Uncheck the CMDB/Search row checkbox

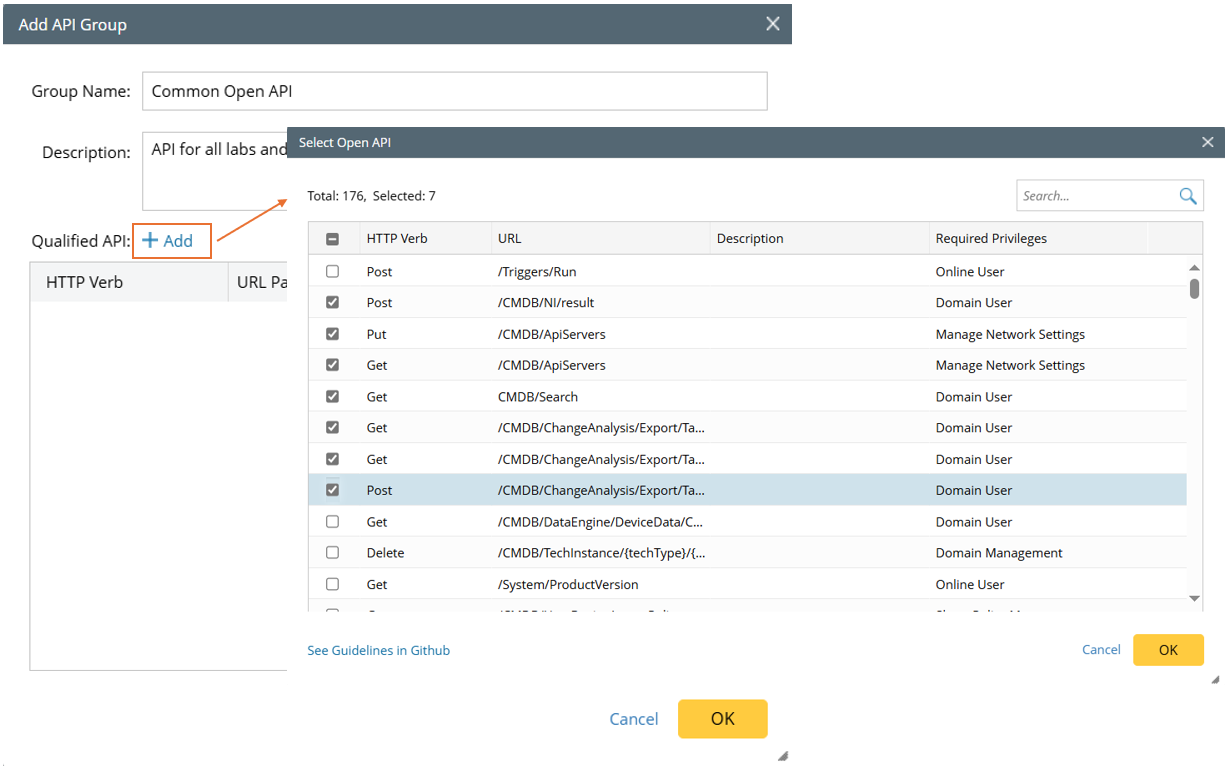pyautogui.click(x=333, y=397)
